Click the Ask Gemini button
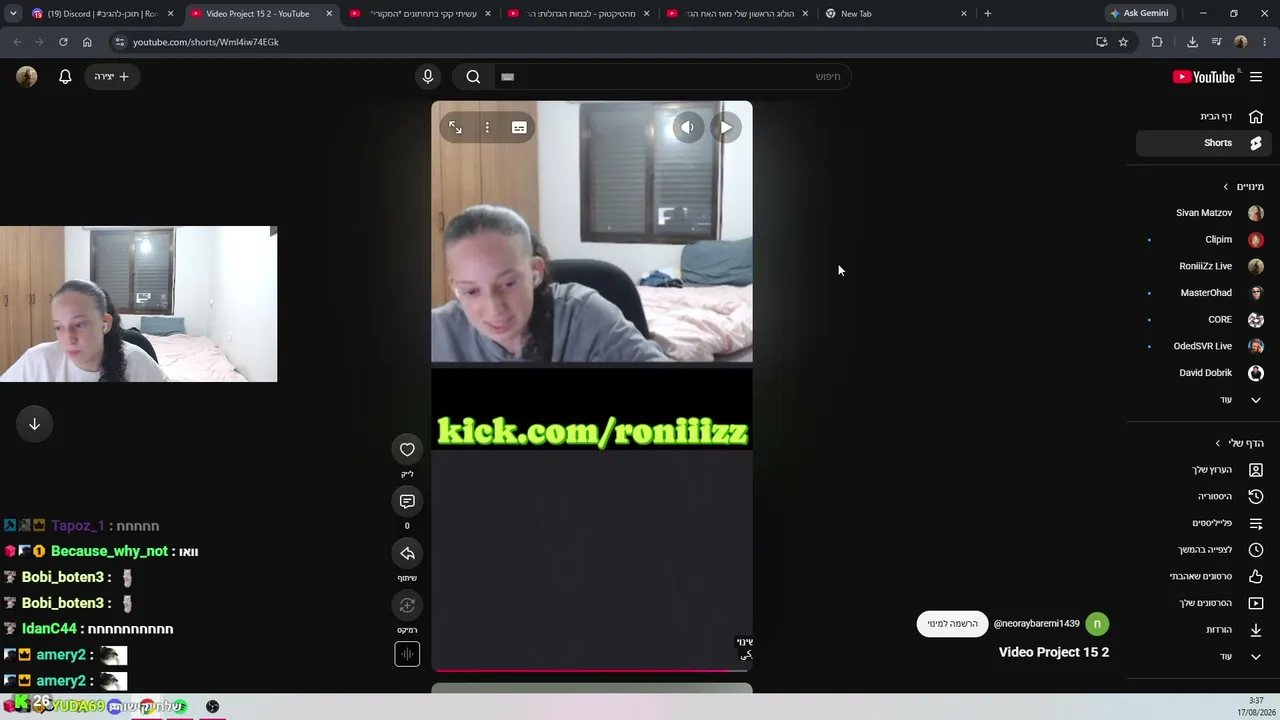This screenshot has width=1280, height=720. coord(1139,14)
